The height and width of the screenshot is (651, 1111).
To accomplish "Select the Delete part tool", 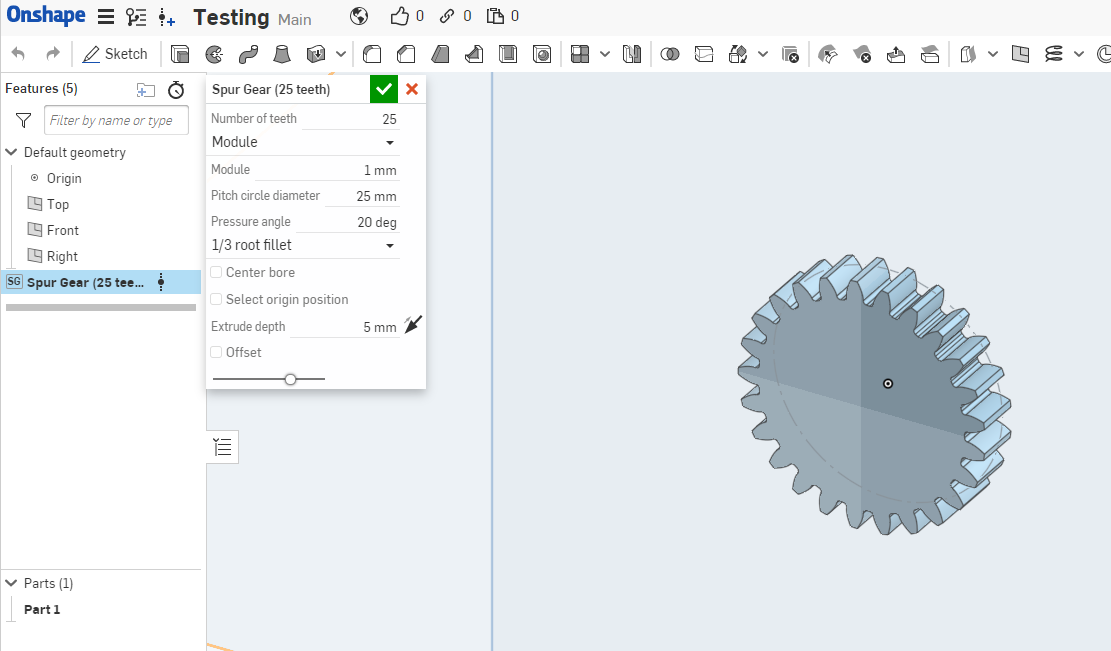I will pyautogui.click(x=790, y=54).
